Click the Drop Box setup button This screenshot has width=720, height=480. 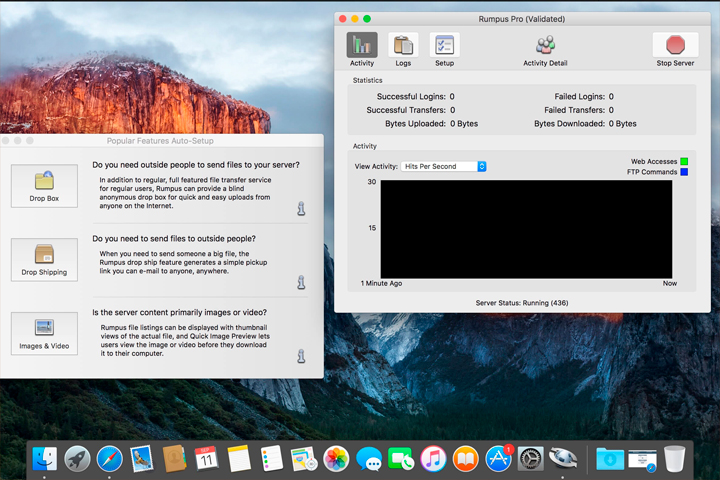[44, 186]
